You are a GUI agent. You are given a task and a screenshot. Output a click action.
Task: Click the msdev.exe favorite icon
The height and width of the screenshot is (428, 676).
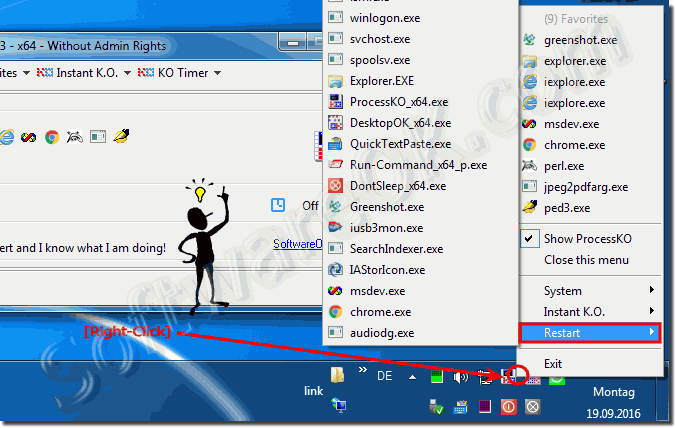[x=530, y=124]
